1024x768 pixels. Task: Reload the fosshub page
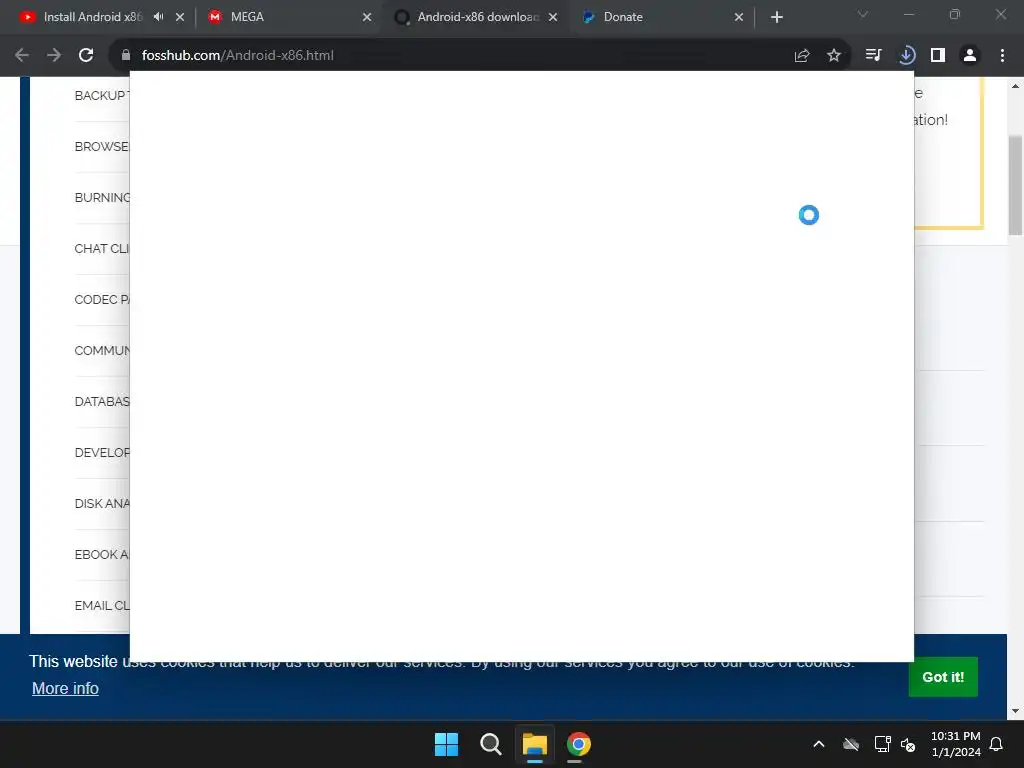click(86, 56)
